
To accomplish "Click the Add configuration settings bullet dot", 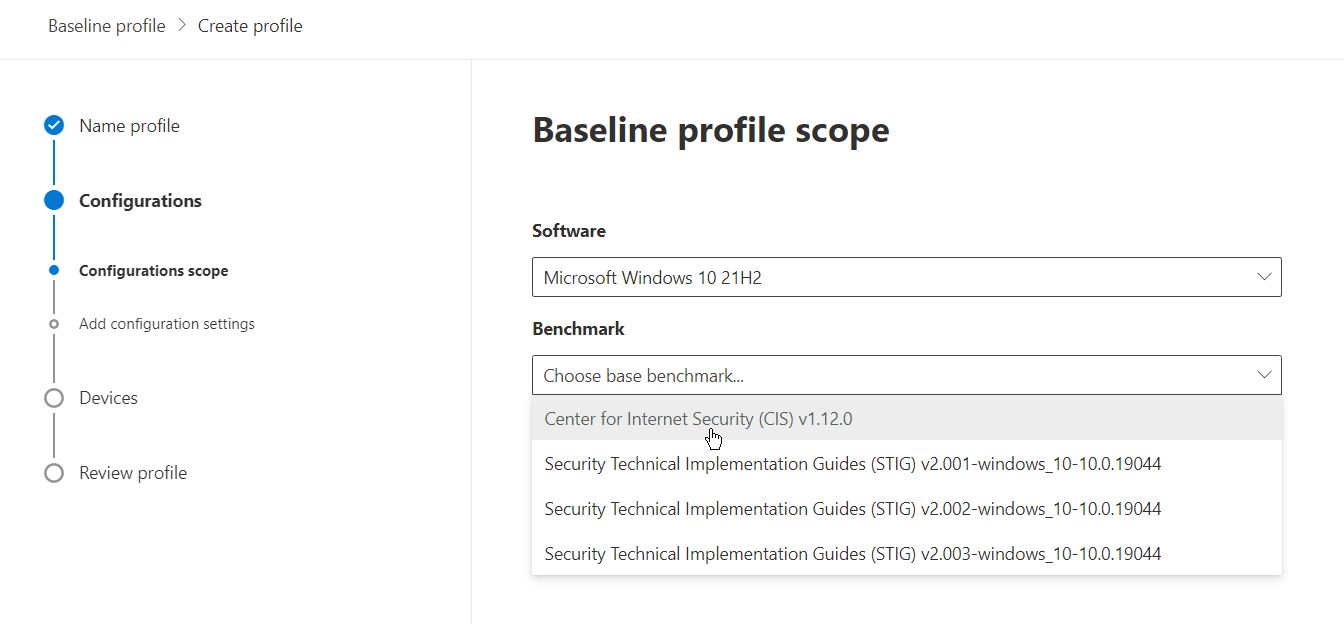I will point(54,324).
